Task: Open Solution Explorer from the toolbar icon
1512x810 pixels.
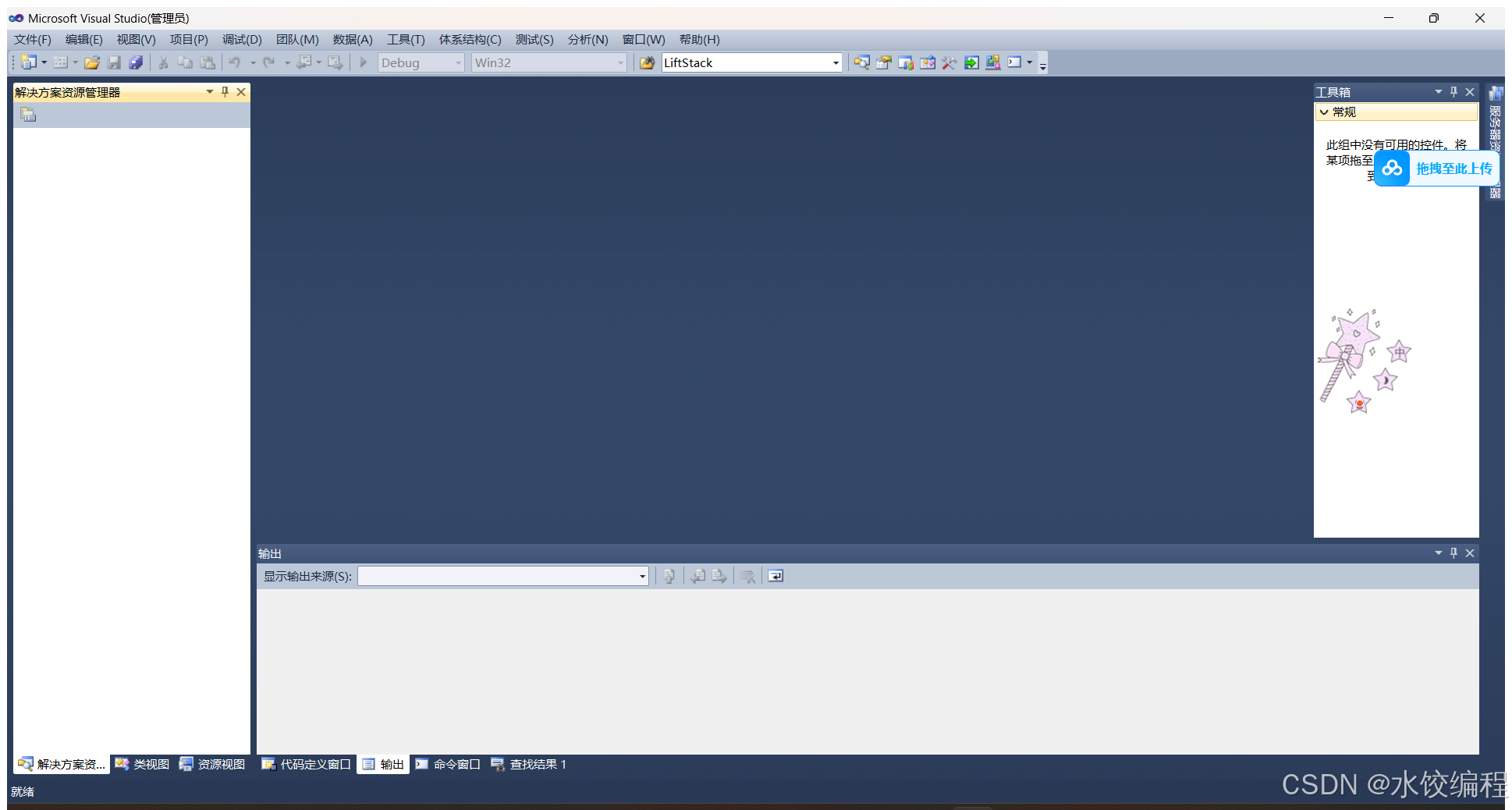Action: [x=861, y=62]
